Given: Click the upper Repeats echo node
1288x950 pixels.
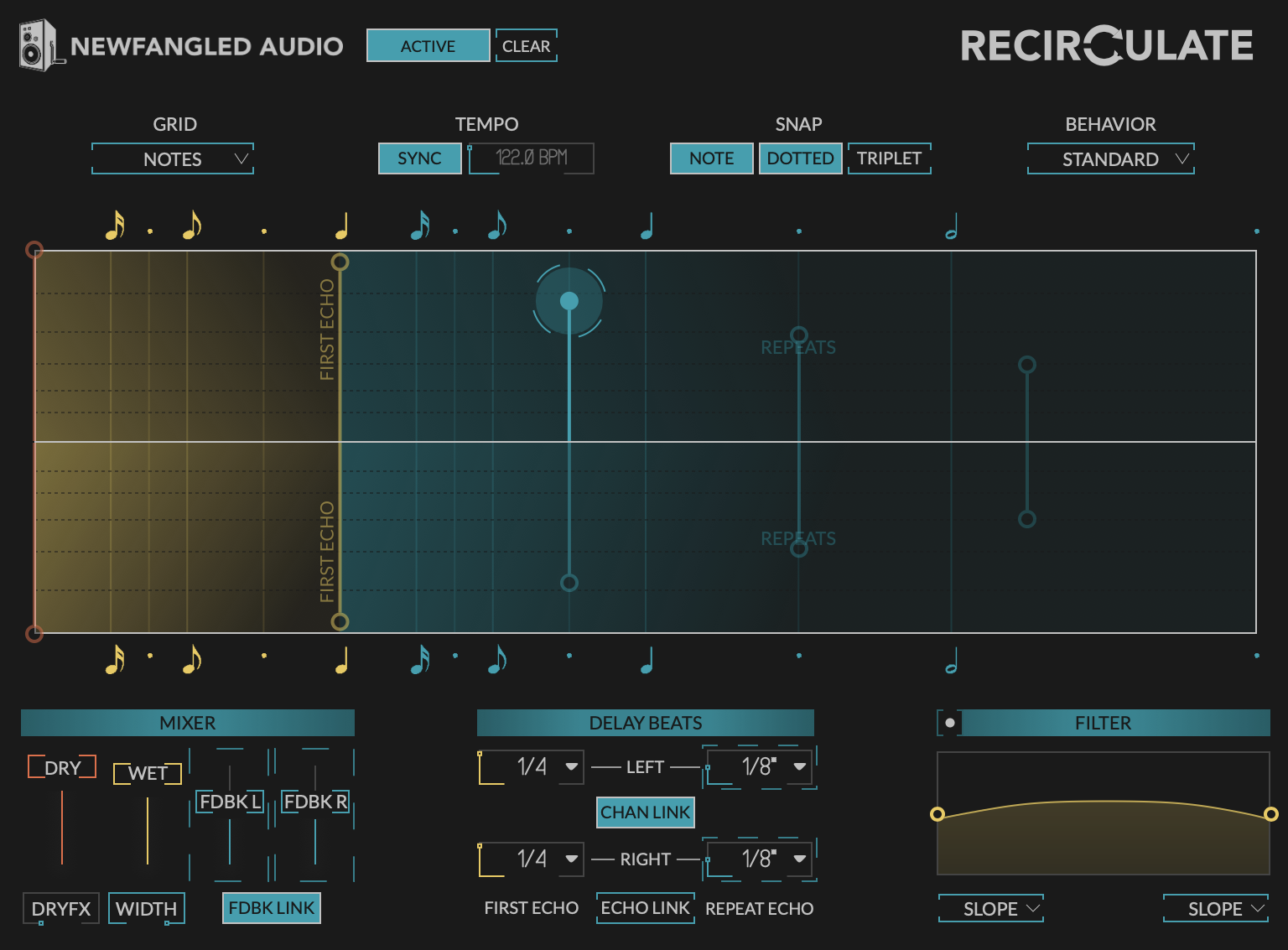Looking at the screenshot, I should point(799,335).
